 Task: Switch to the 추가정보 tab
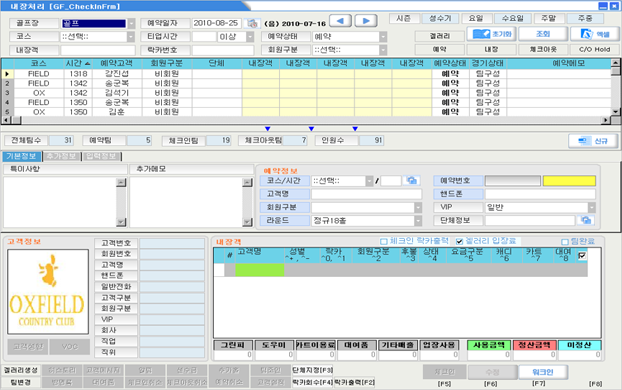tap(61, 156)
